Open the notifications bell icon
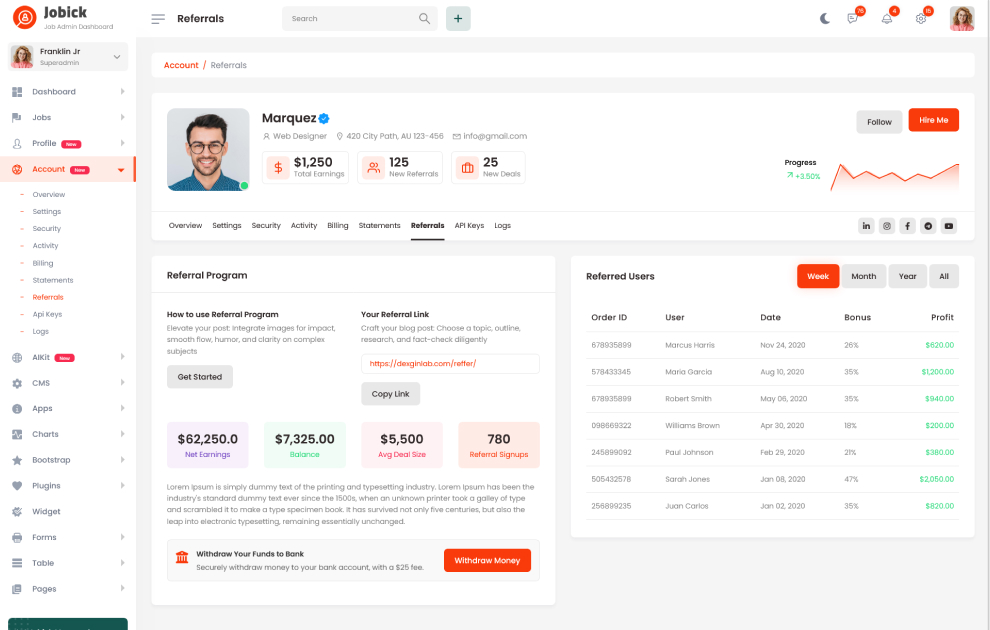This screenshot has width=990, height=630. click(x=887, y=18)
